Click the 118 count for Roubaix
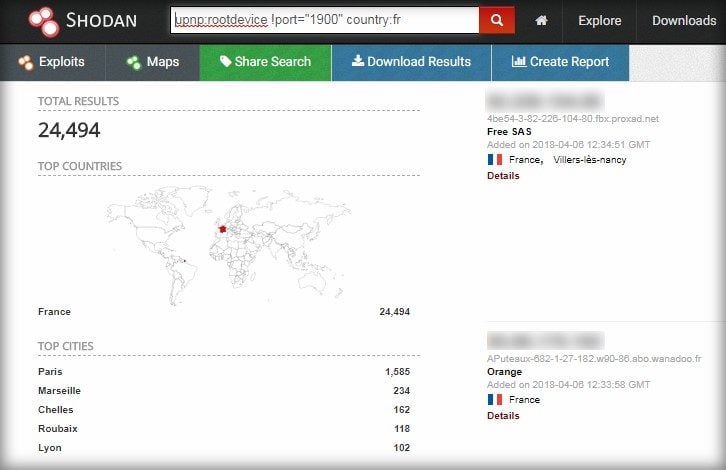 click(402, 428)
